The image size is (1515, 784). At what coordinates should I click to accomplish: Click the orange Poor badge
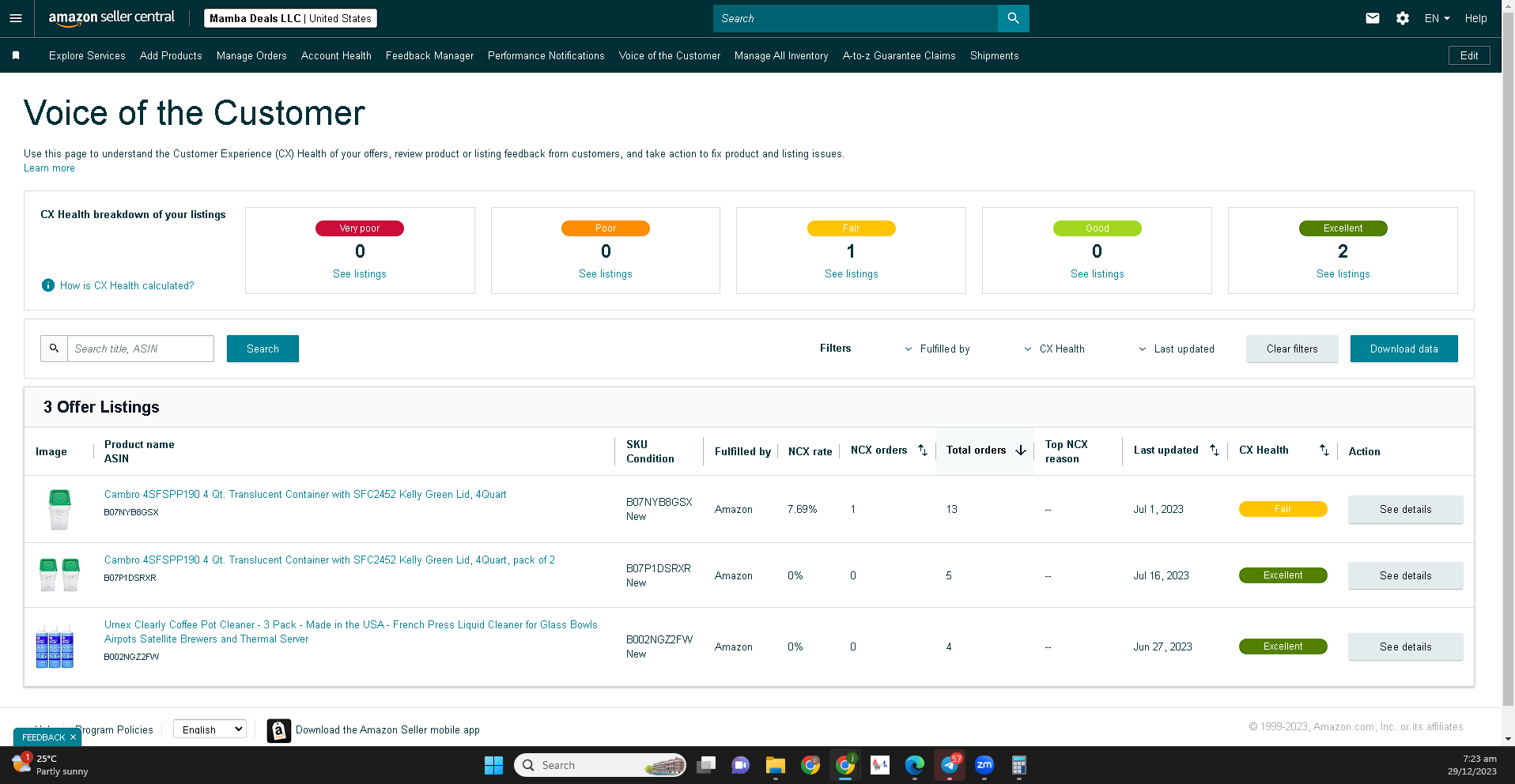point(606,228)
